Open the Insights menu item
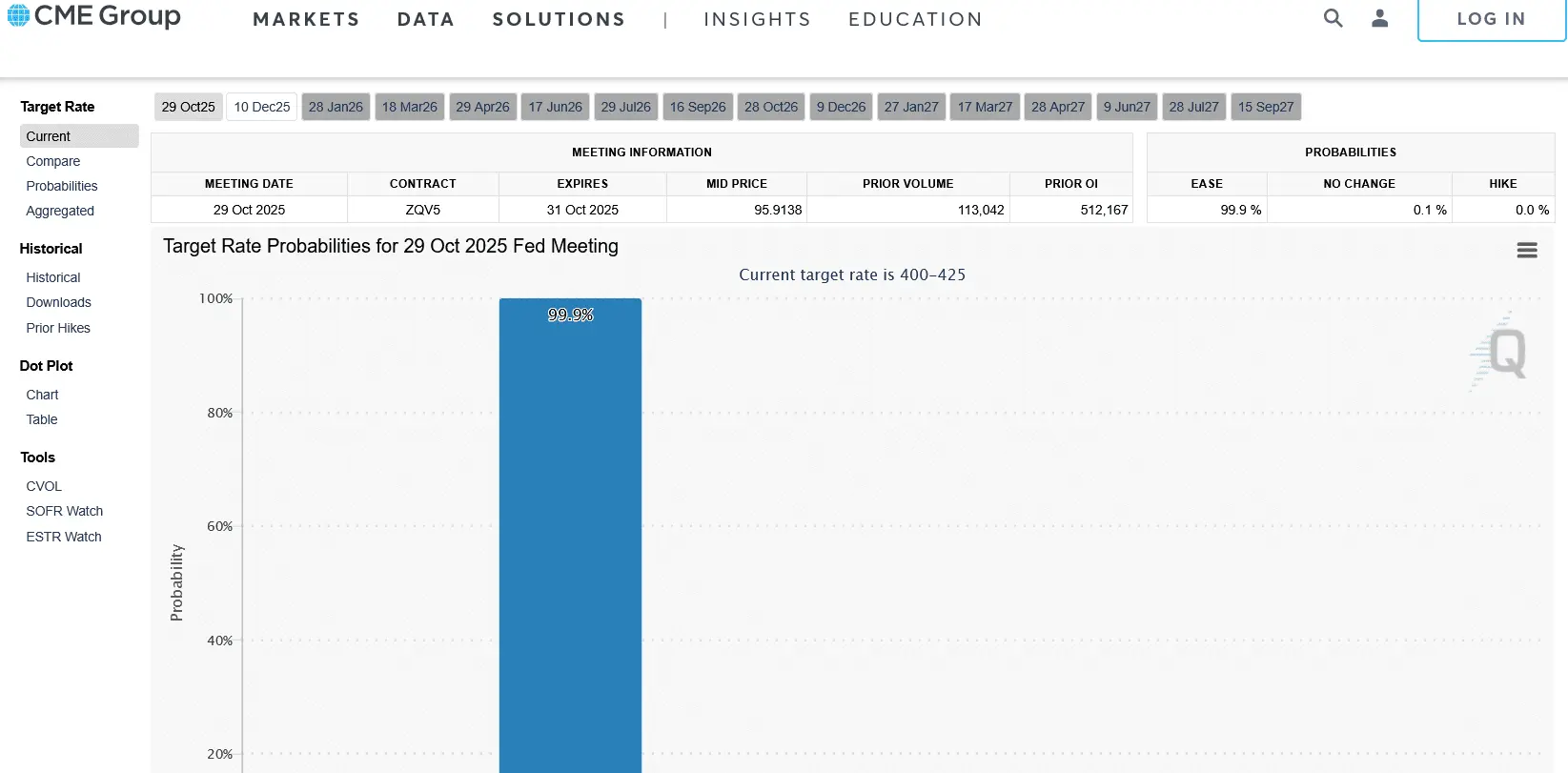This screenshot has width=1568, height=773. (x=757, y=19)
